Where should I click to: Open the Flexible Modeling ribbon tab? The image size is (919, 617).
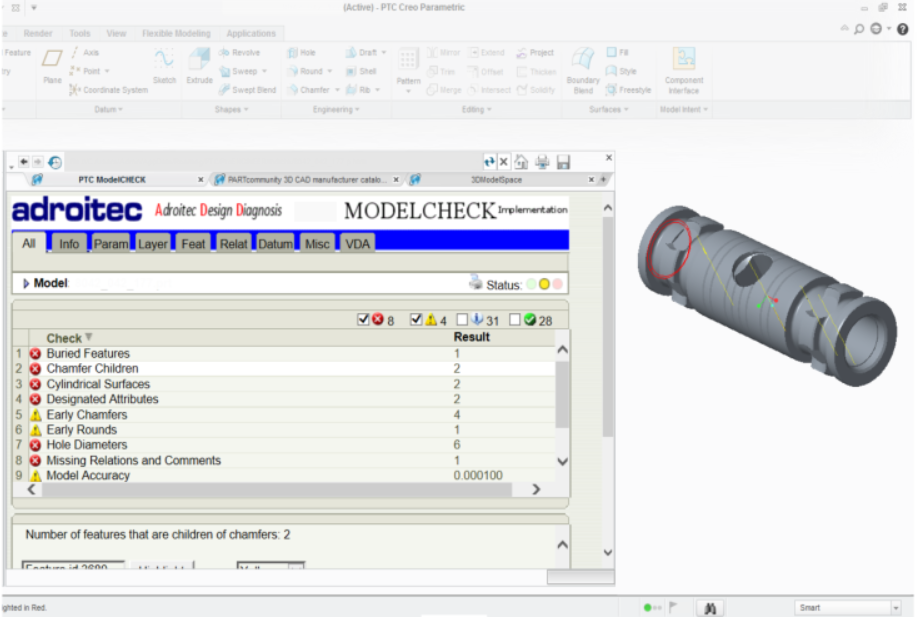click(176, 33)
